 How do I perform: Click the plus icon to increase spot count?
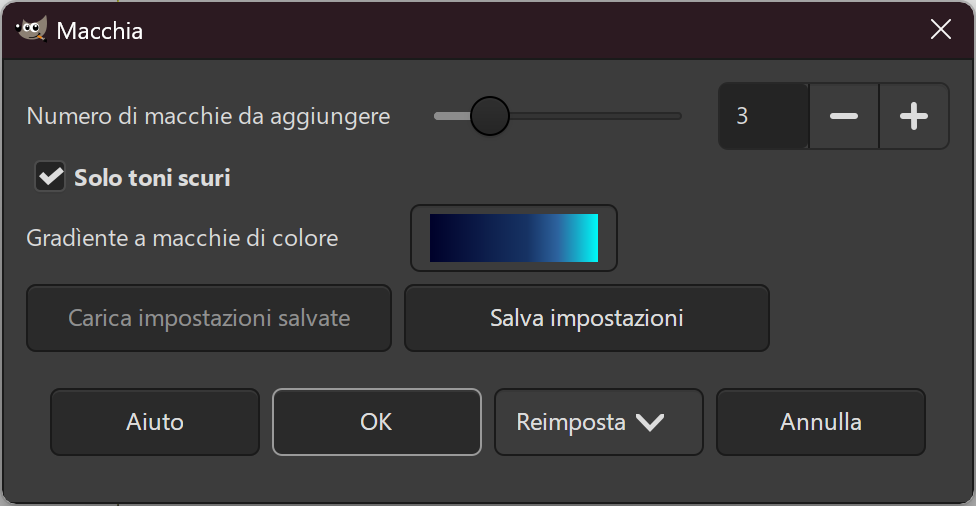point(913,117)
